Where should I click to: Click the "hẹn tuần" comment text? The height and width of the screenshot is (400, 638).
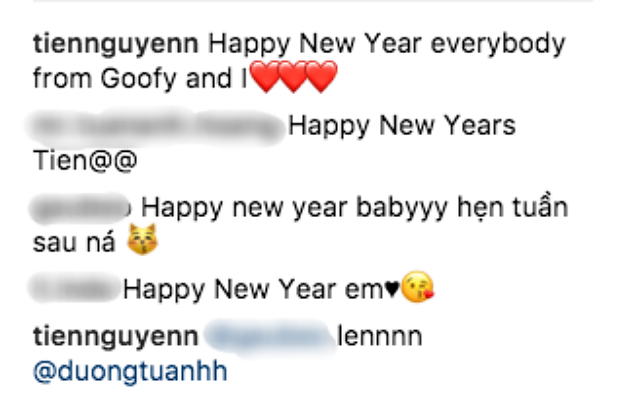[513, 208]
